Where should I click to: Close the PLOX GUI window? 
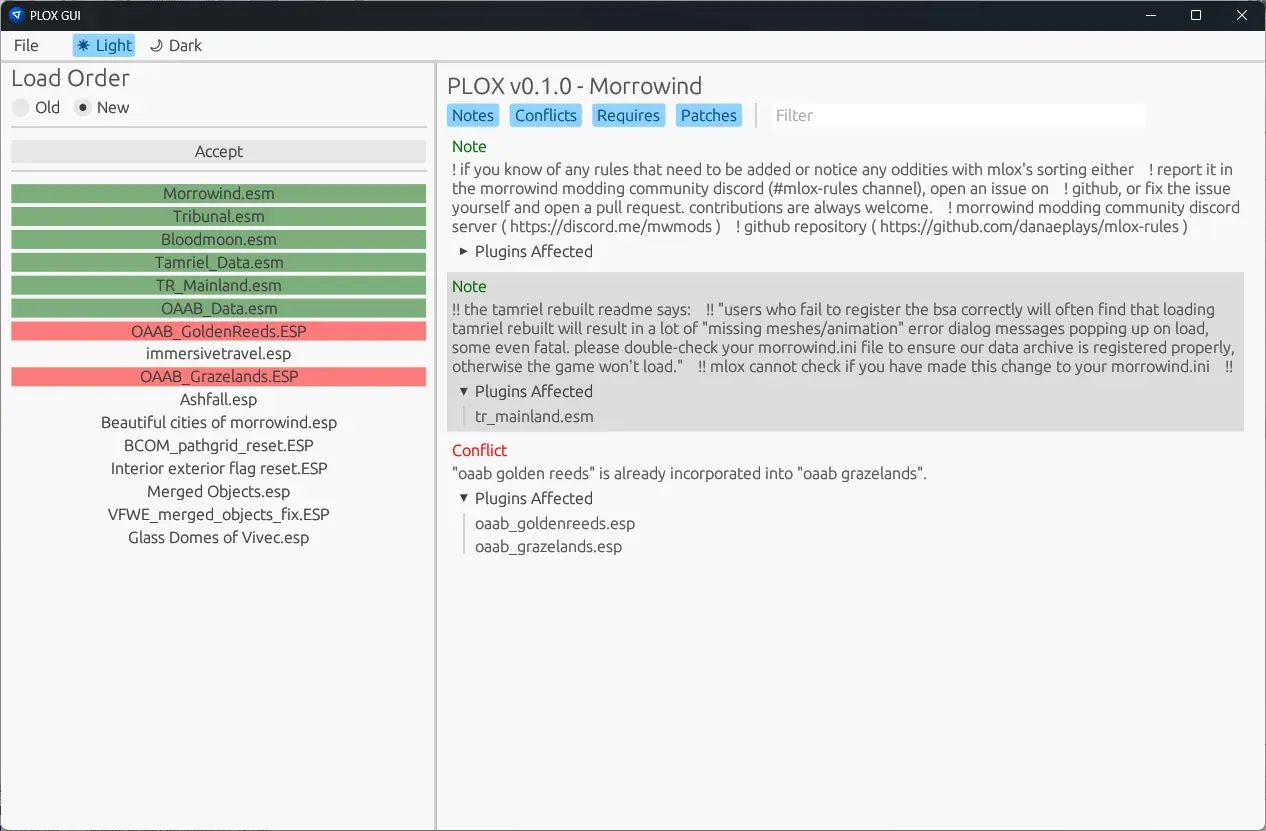coord(1242,15)
